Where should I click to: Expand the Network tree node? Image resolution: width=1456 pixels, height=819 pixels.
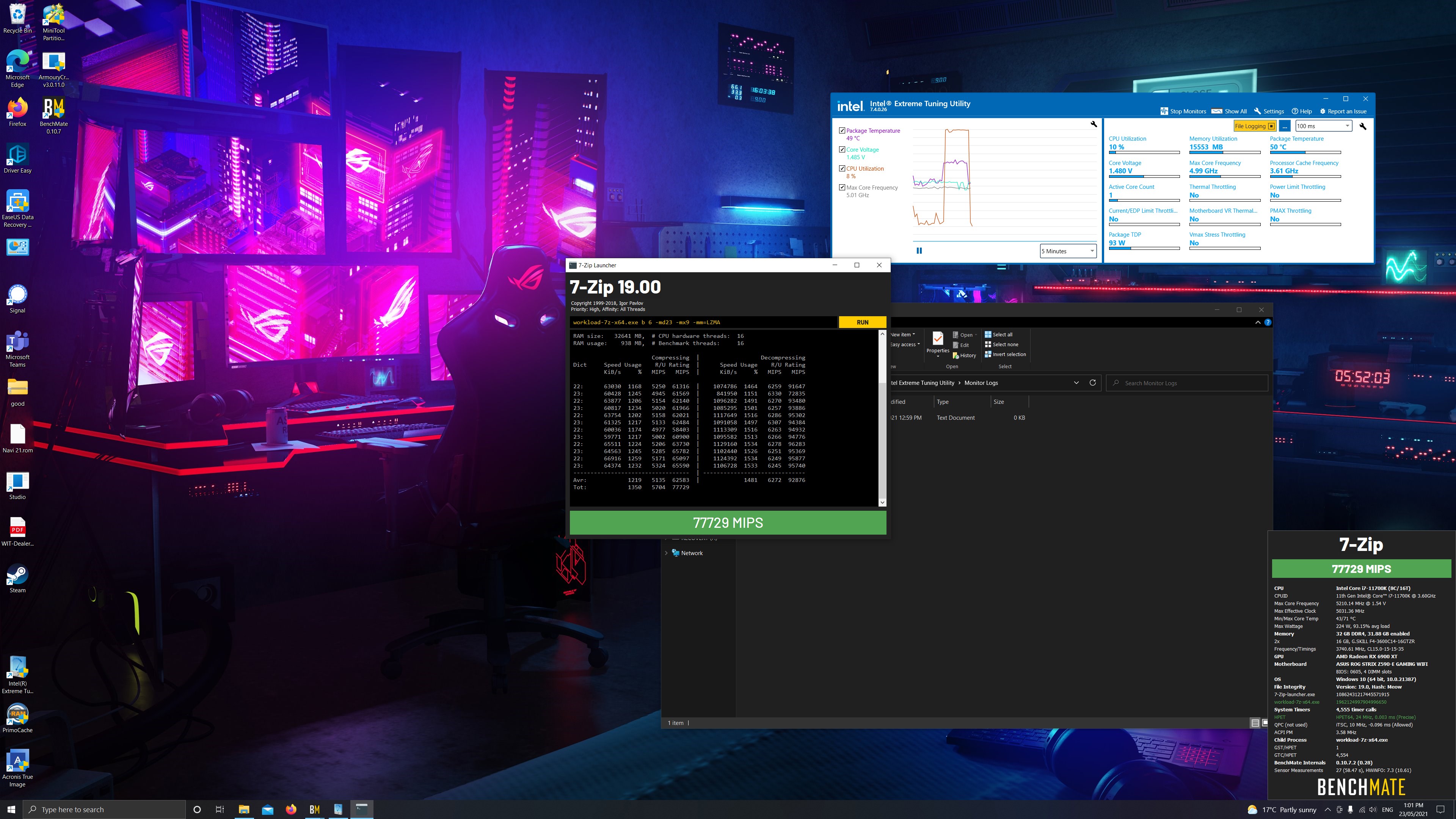click(x=667, y=553)
